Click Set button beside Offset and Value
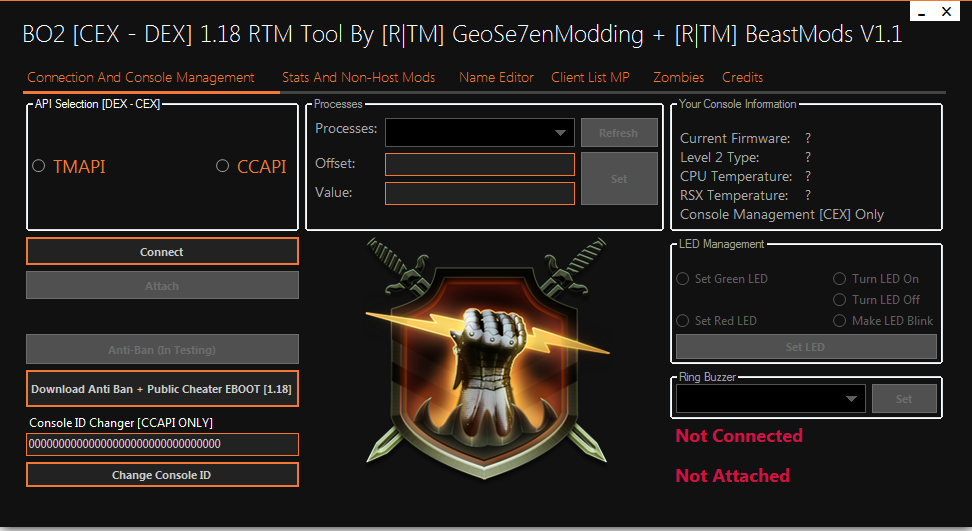 tap(619, 178)
